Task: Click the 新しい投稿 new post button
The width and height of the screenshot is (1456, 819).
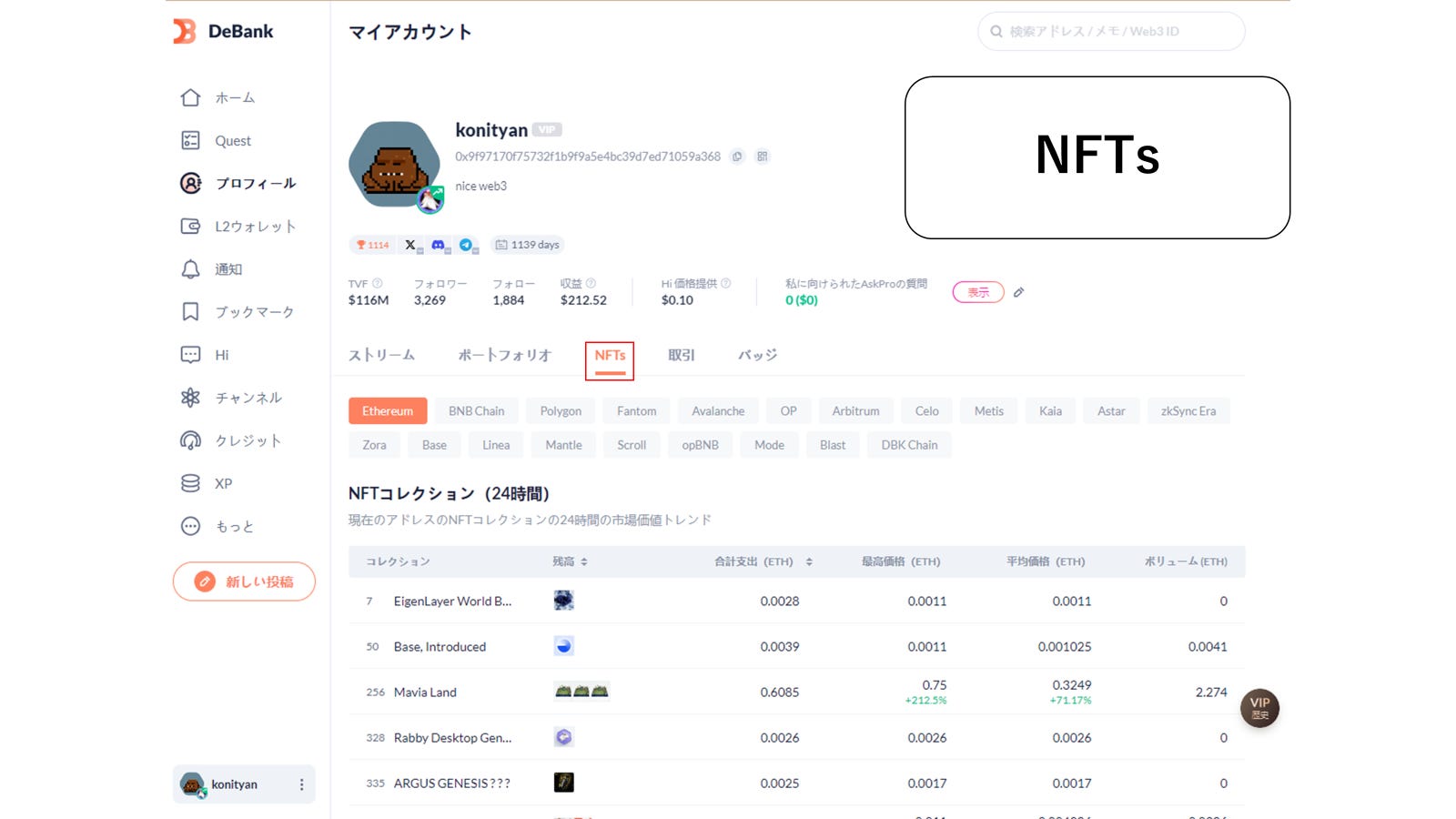Action: 244,581
